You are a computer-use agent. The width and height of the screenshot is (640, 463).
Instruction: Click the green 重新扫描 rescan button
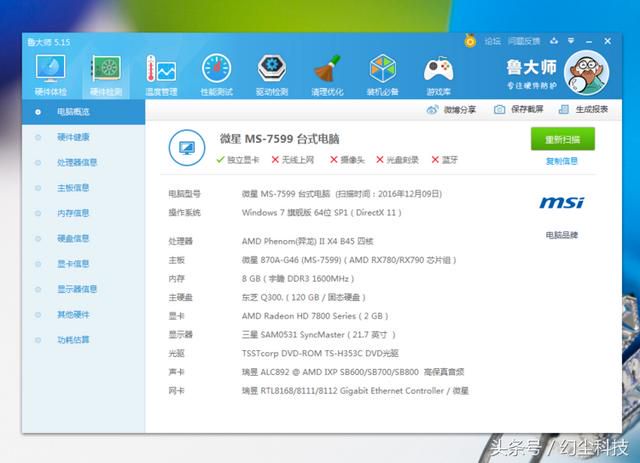point(563,139)
